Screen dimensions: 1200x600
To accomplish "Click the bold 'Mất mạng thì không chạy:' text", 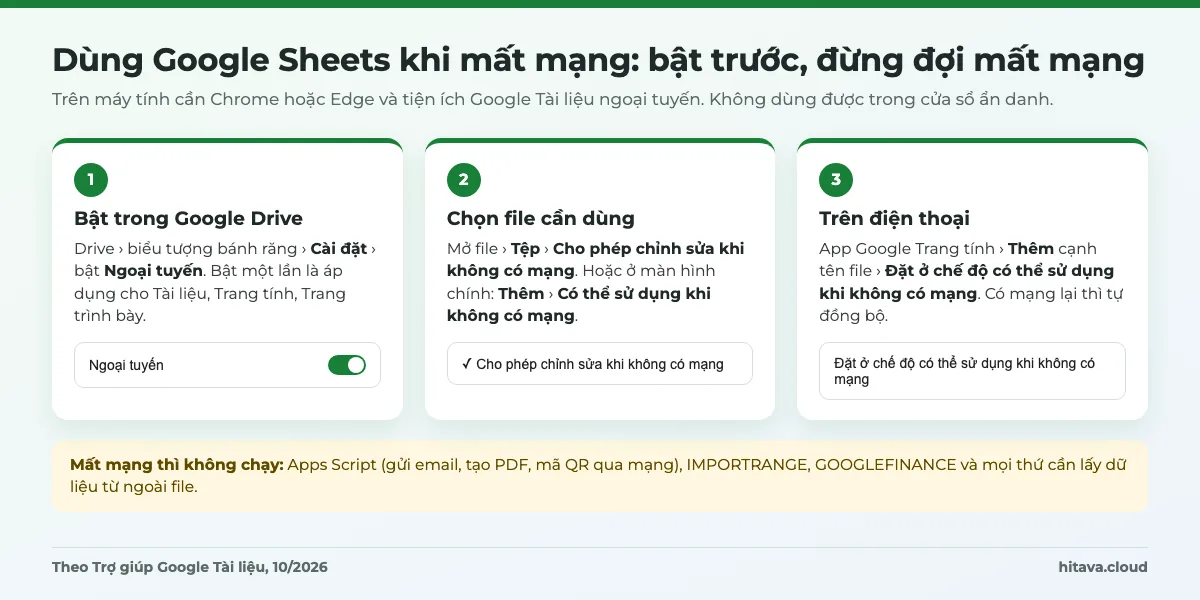I will (177, 465).
